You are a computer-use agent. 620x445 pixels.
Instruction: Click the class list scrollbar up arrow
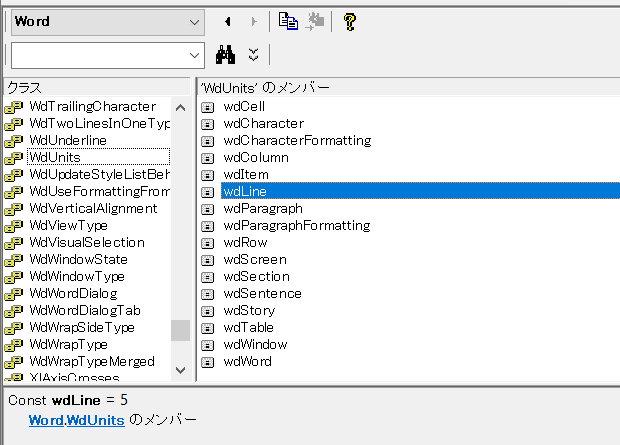pos(180,107)
